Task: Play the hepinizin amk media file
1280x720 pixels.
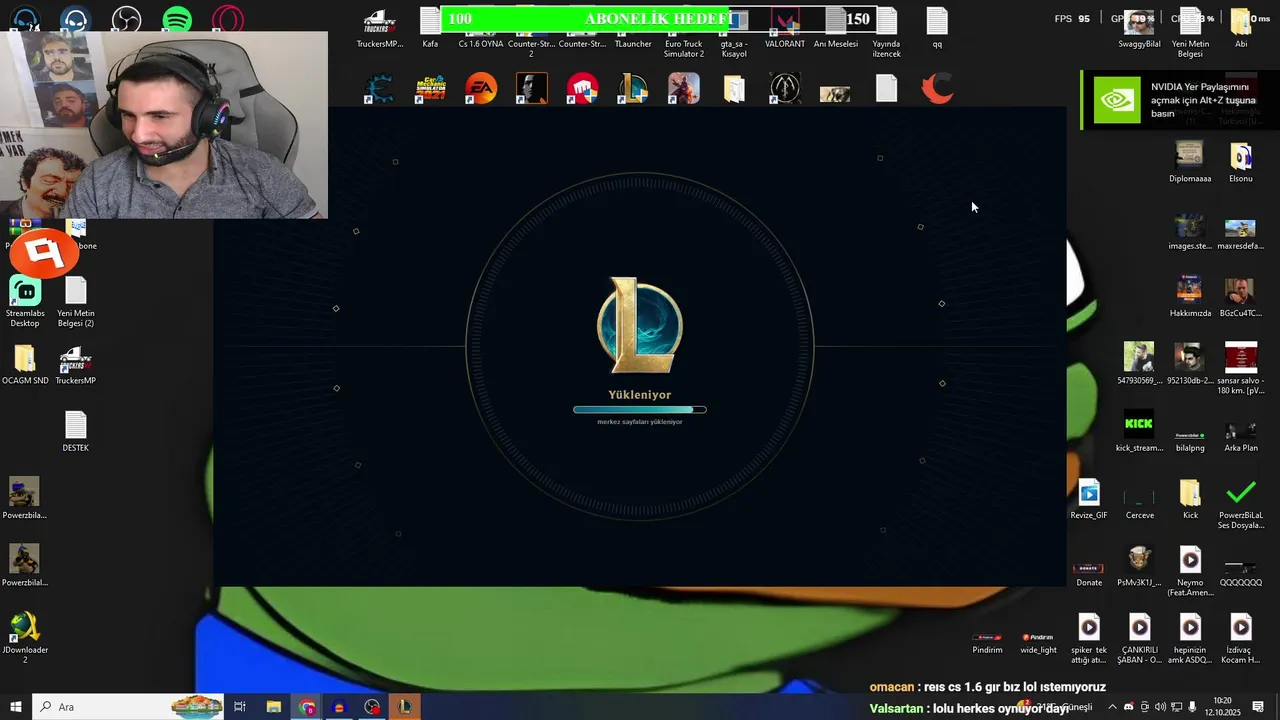Action: click(x=1190, y=637)
